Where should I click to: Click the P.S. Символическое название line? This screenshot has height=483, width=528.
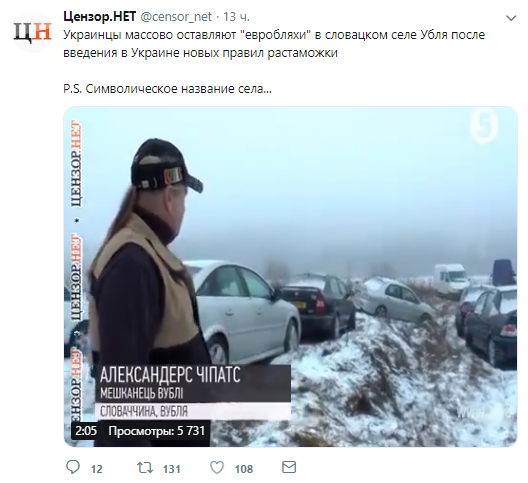(167, 89)
